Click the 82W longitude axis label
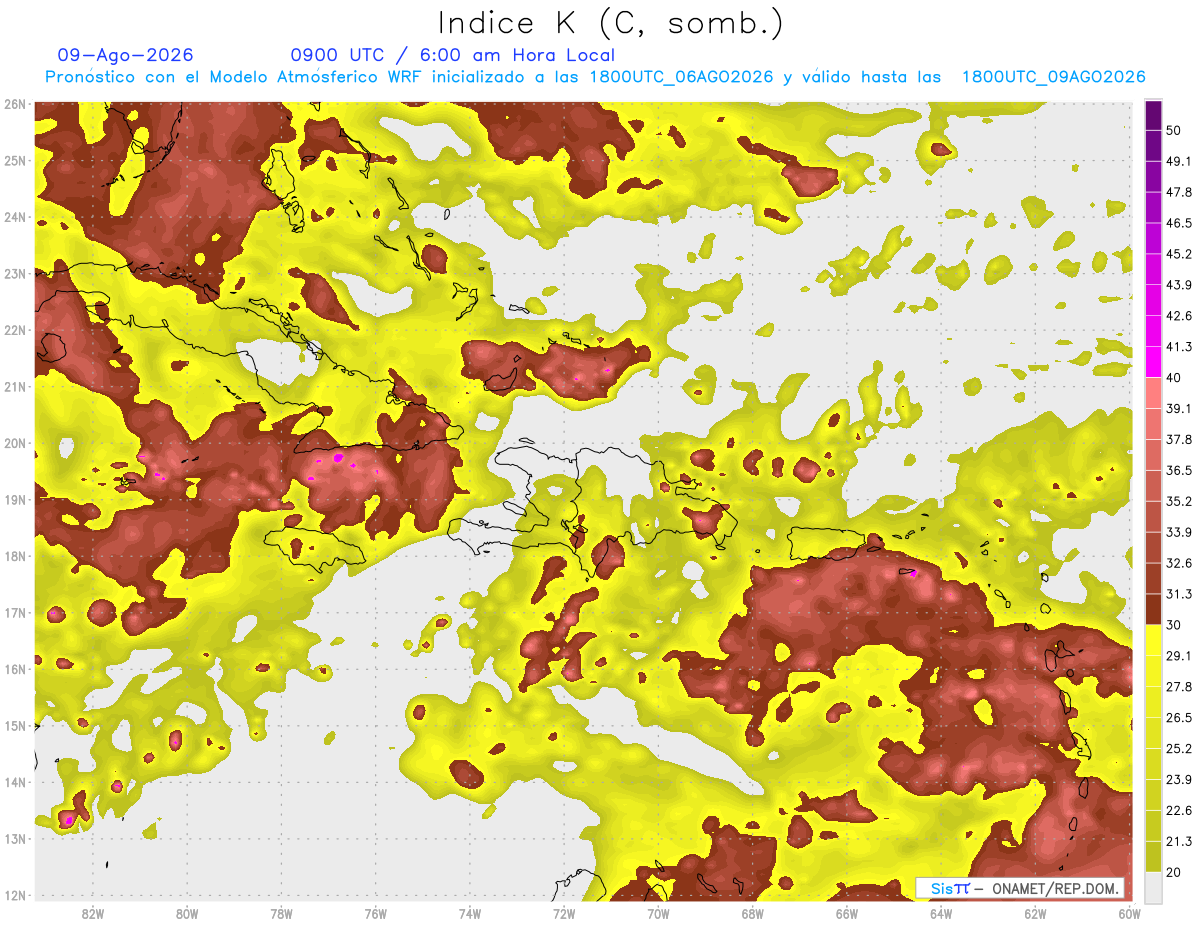This screenshot has width=1200, height=927. 92,913
